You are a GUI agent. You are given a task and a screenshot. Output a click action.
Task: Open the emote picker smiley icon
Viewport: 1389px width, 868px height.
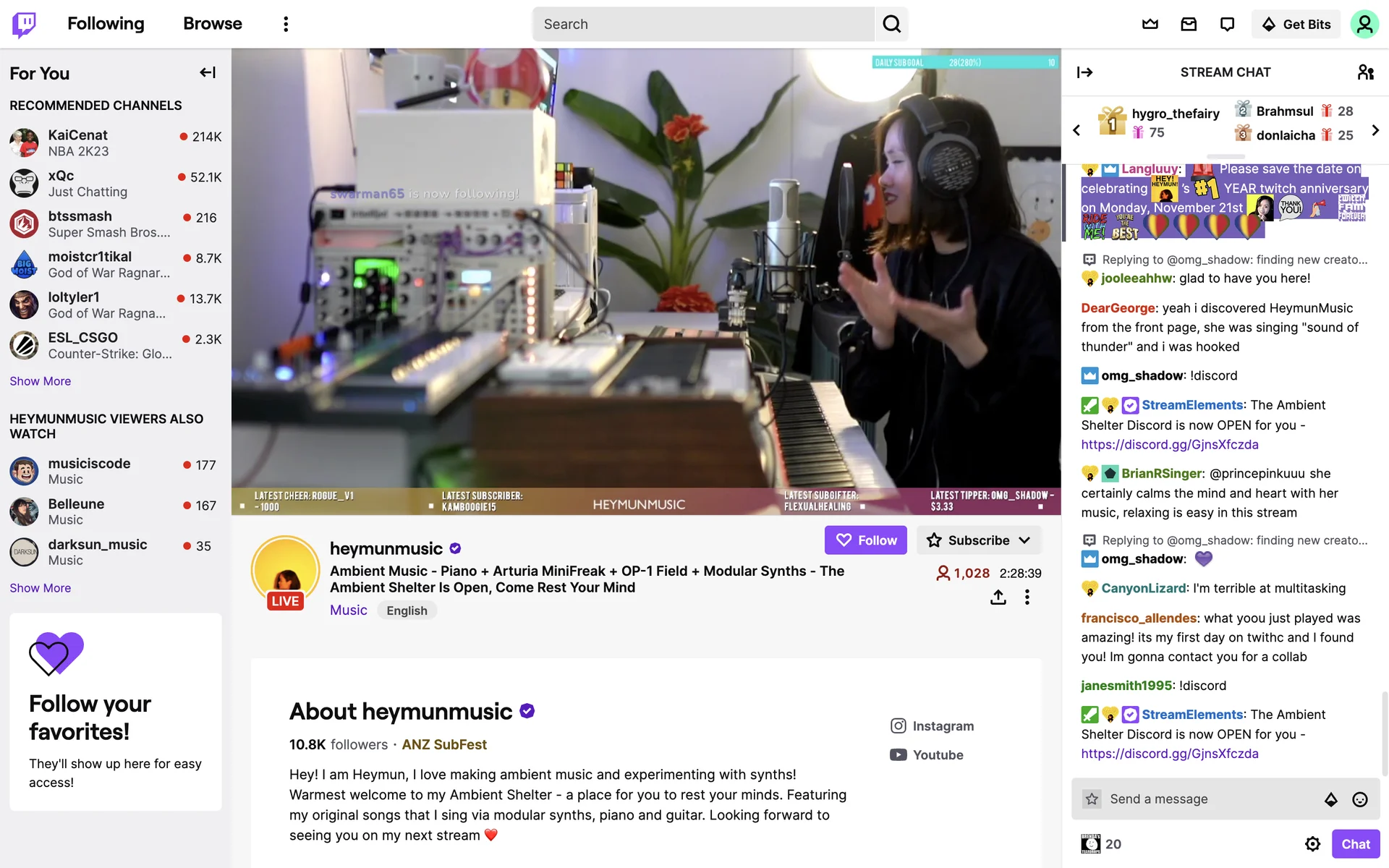(1360, 799)
